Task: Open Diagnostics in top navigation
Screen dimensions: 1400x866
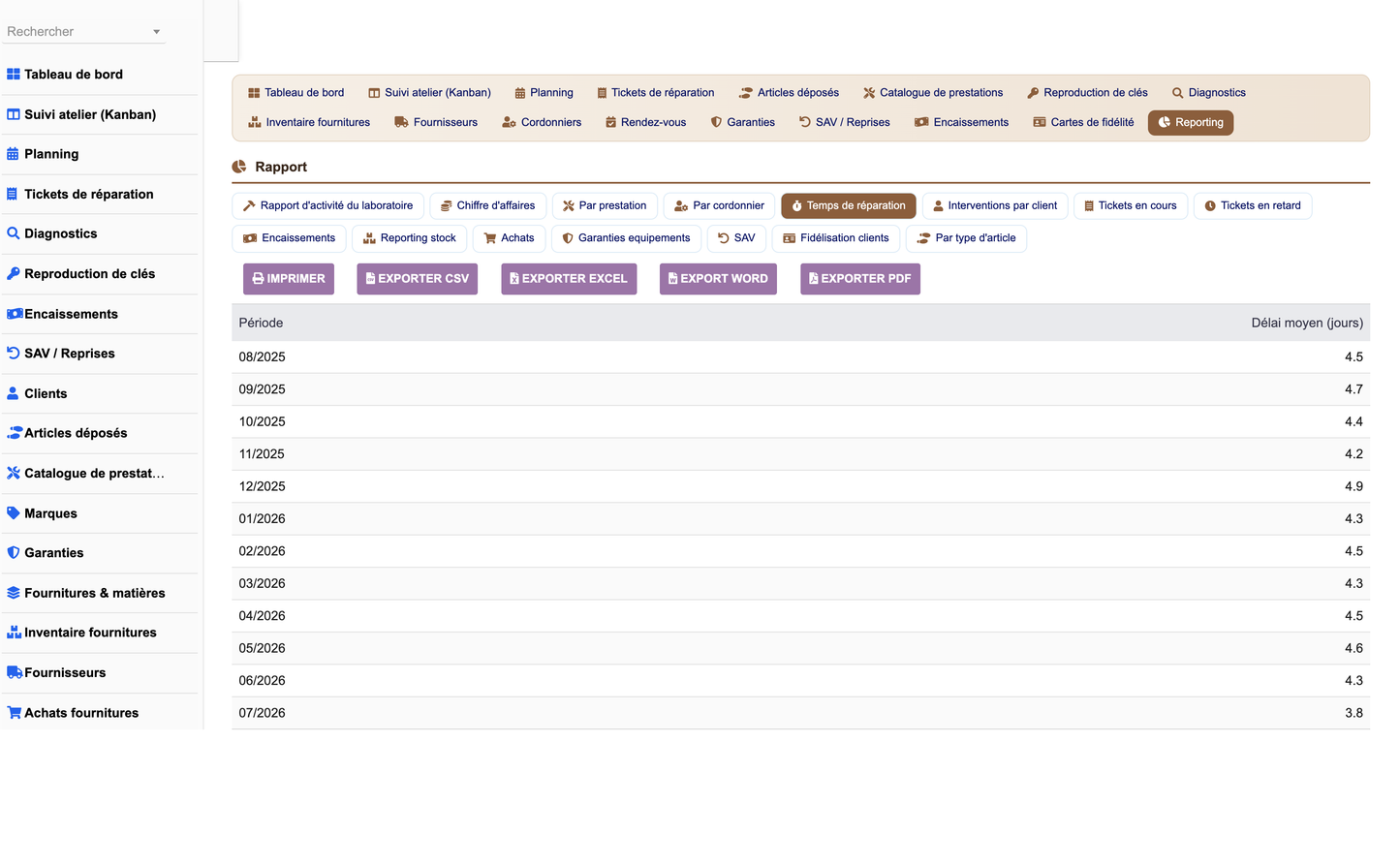Action: [x=1208, y=93]
